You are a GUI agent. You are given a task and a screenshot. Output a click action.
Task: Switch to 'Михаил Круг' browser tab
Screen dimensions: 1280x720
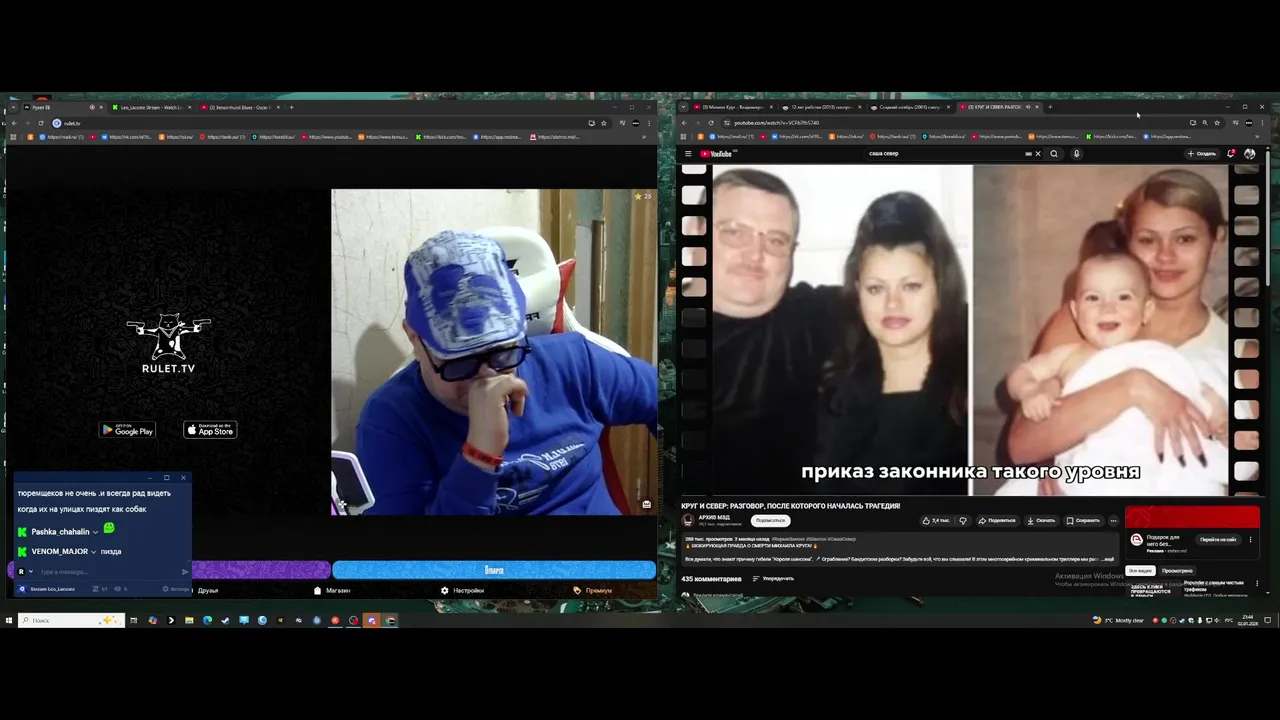(734, 107)
